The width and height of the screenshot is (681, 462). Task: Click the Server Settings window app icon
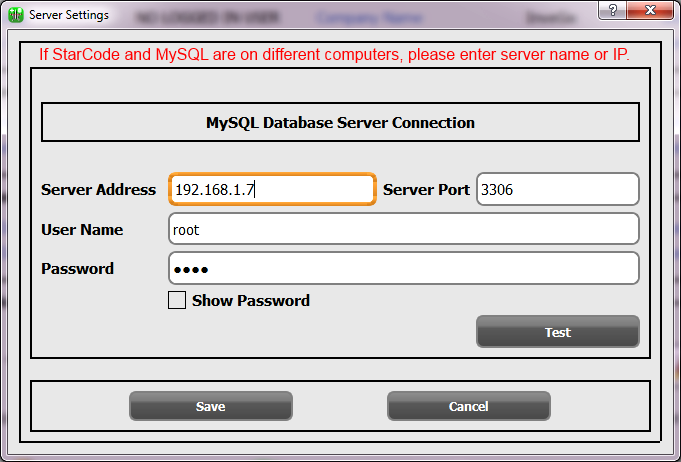(x=15, y=15)
